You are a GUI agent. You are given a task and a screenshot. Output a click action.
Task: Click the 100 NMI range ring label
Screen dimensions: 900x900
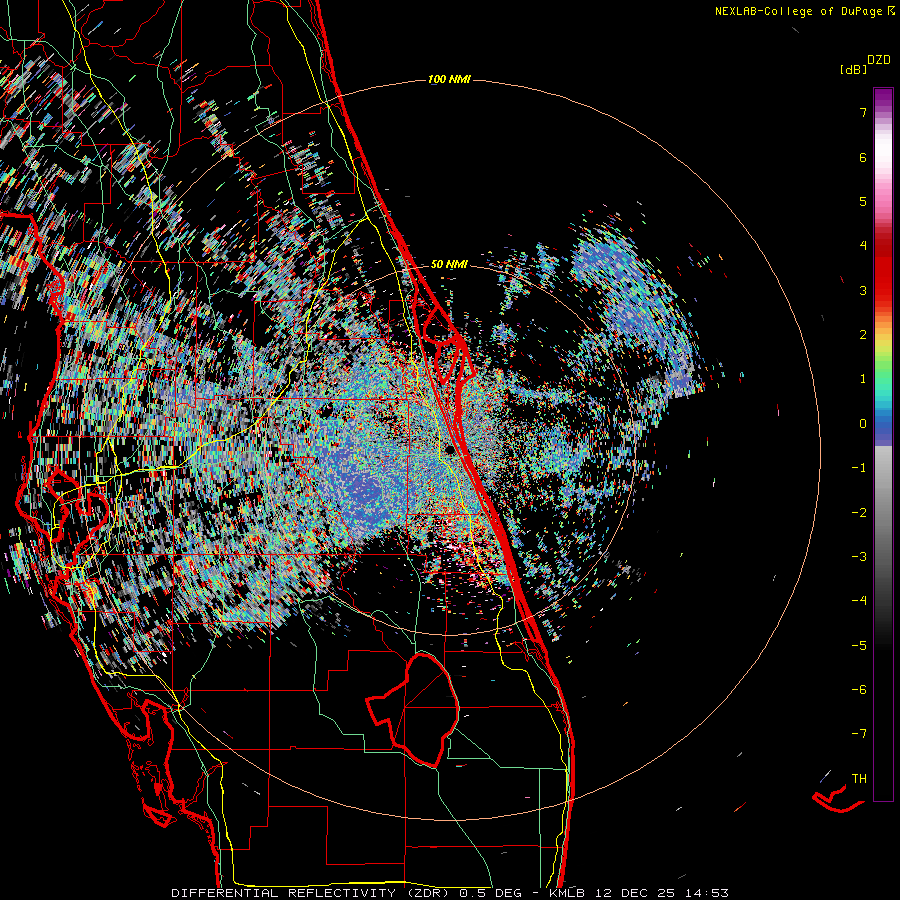[x=449, y=79]
